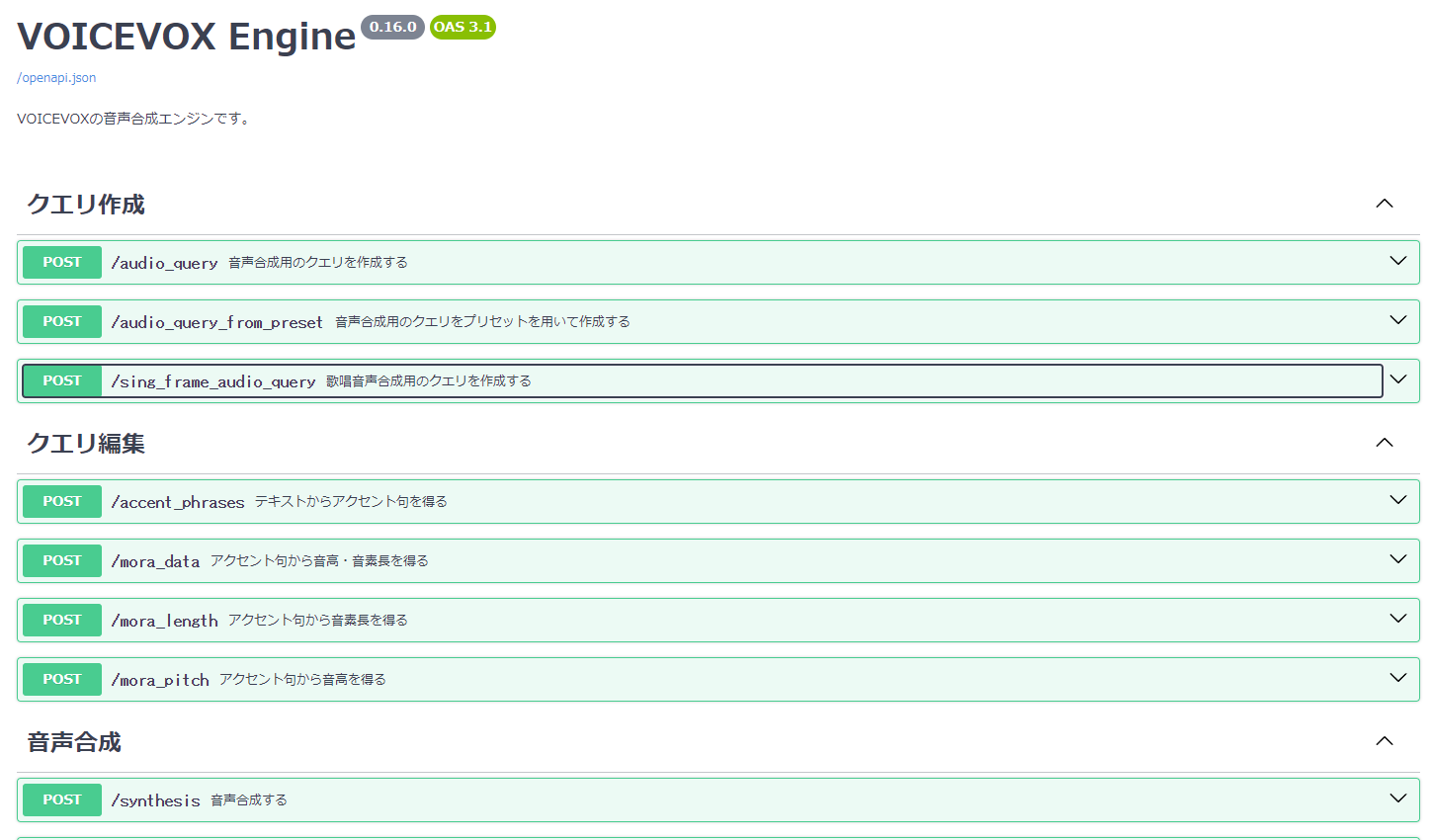Click the POST badge on /audio_query_from_preset
The image size is (1431, 840).
click(61, 321)
